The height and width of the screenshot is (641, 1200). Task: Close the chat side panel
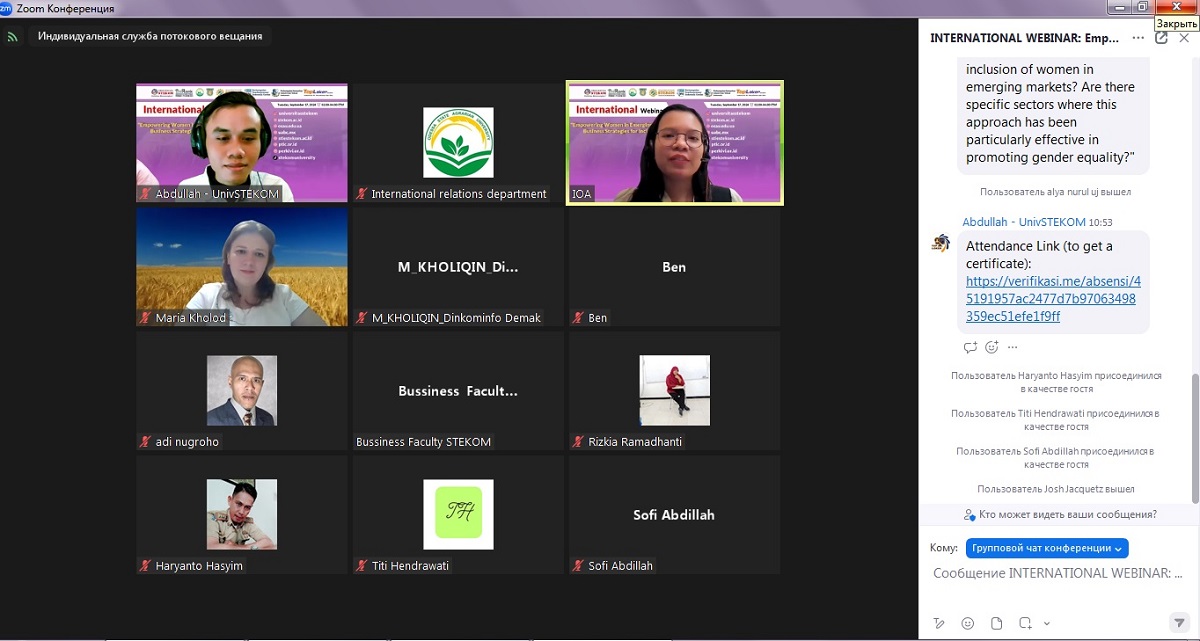coord(1184,38)
